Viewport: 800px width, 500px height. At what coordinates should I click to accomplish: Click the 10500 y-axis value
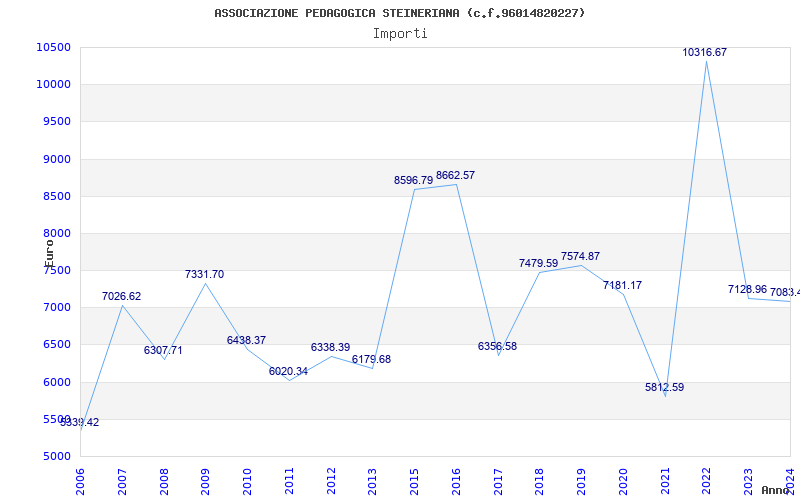[53, 47]
